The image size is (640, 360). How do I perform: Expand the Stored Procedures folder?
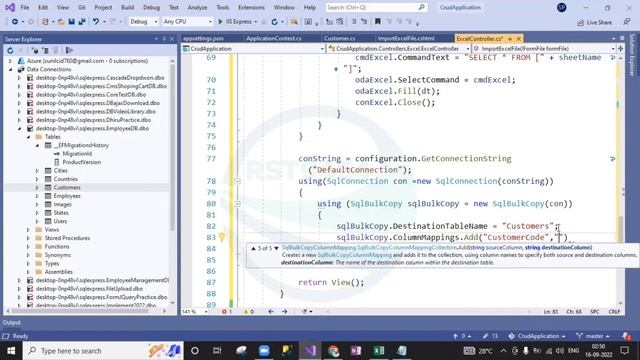tap(28, 238)
